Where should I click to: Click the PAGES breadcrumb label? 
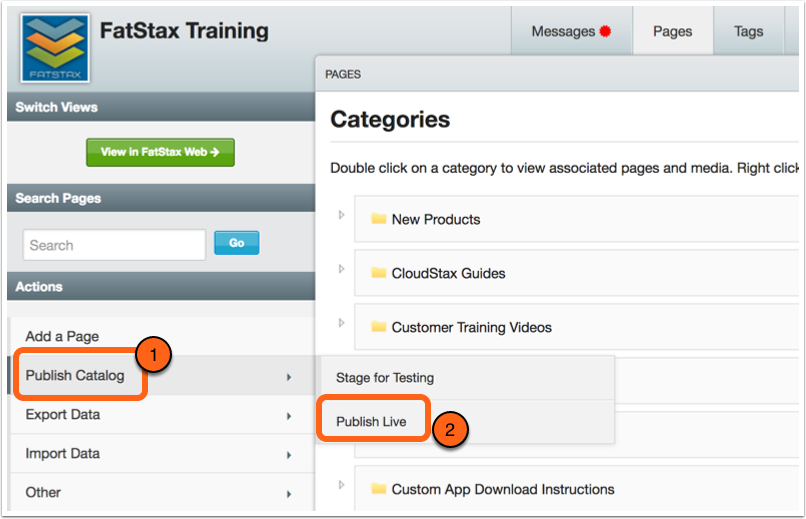click(x=343, y=75)
